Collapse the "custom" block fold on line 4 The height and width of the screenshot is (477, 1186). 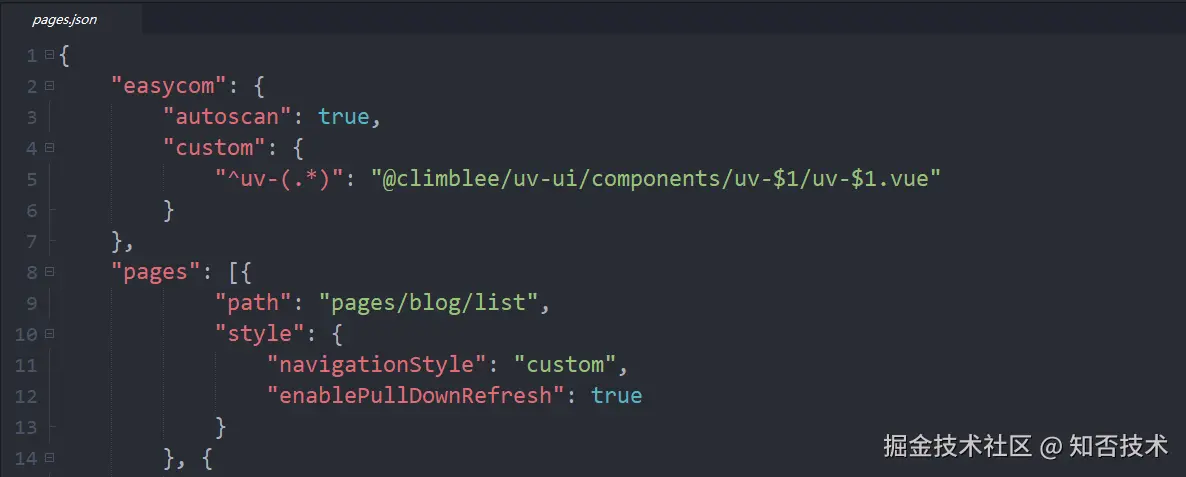pos(49,148)
